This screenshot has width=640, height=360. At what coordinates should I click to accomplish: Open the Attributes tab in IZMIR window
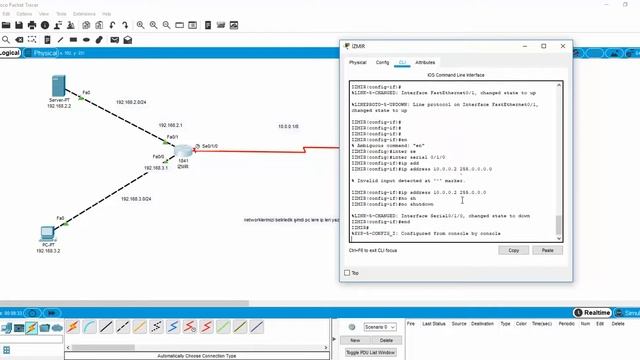[x=425, y=62]
